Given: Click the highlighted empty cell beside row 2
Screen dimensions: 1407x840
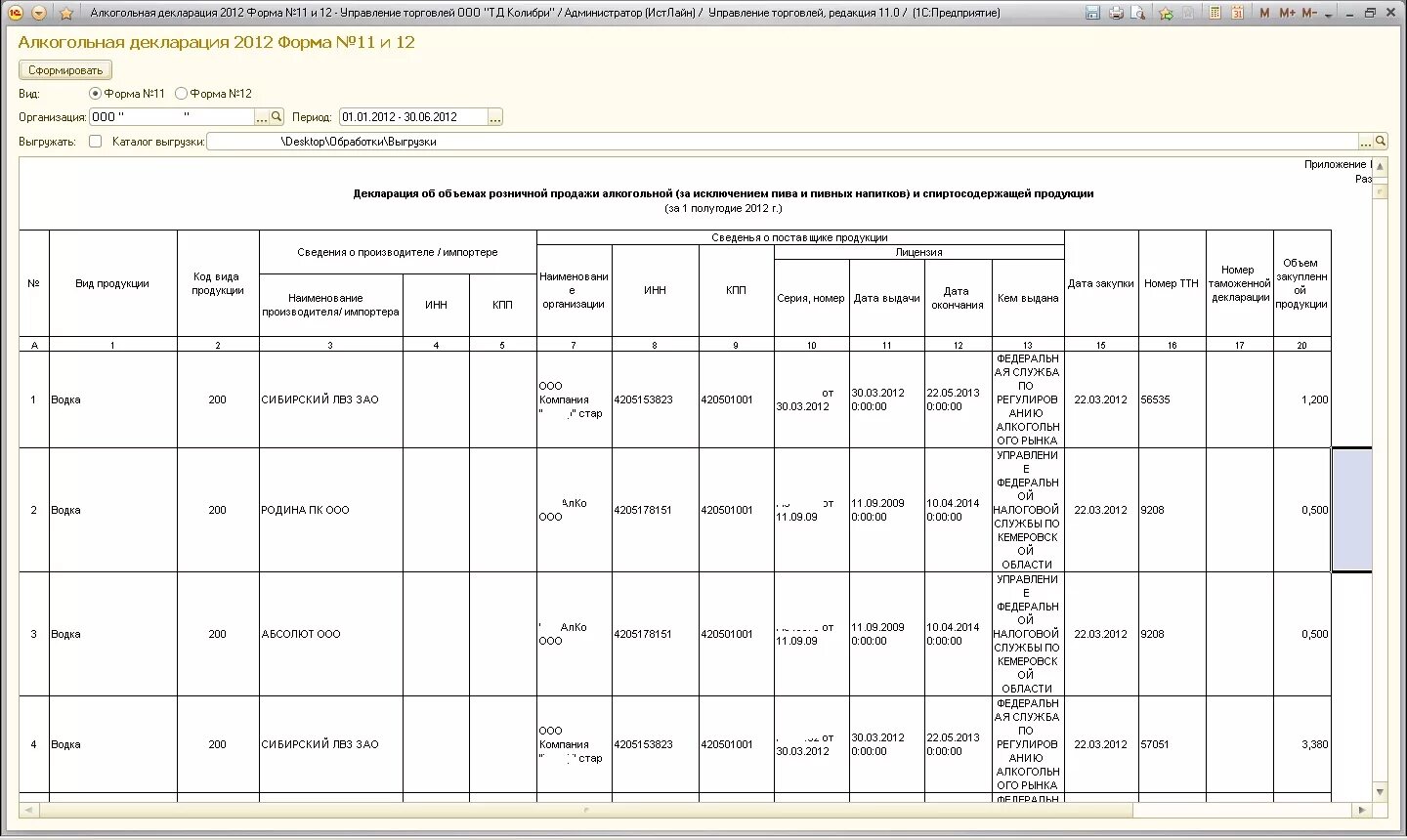Looking at the screenshot, I should tap(1352, 510).
